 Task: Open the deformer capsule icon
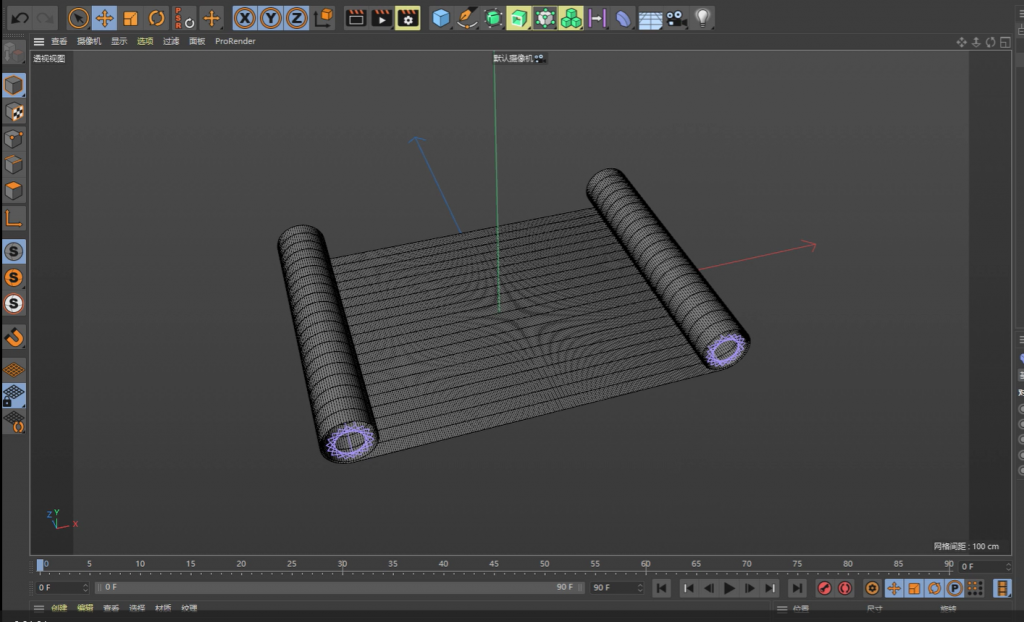pos(623,18)
